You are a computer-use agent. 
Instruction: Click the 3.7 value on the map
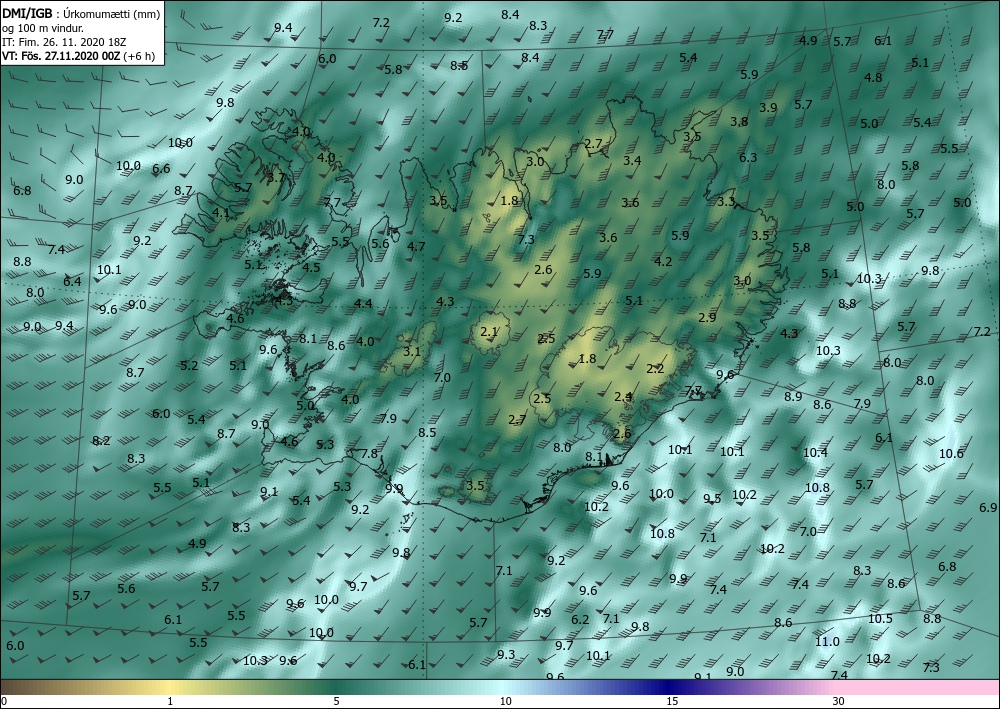276,177
